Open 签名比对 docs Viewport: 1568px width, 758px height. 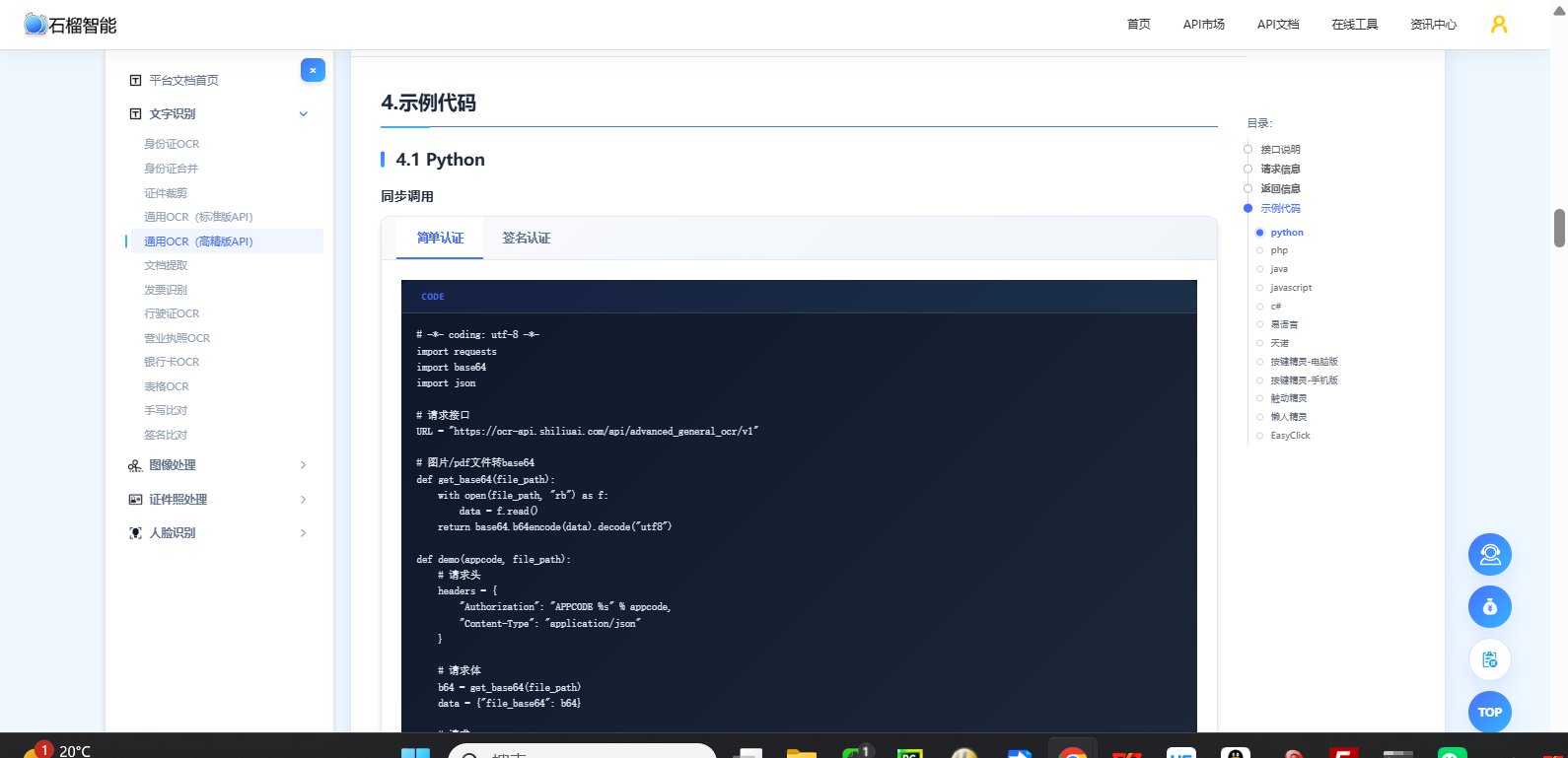pyautogui.click(x=166, y=435)
